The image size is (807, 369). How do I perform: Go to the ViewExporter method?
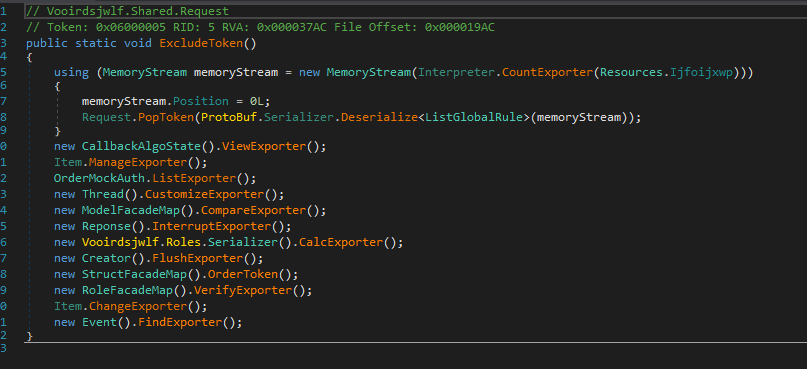pyautogui.click(x=264, y=146)
